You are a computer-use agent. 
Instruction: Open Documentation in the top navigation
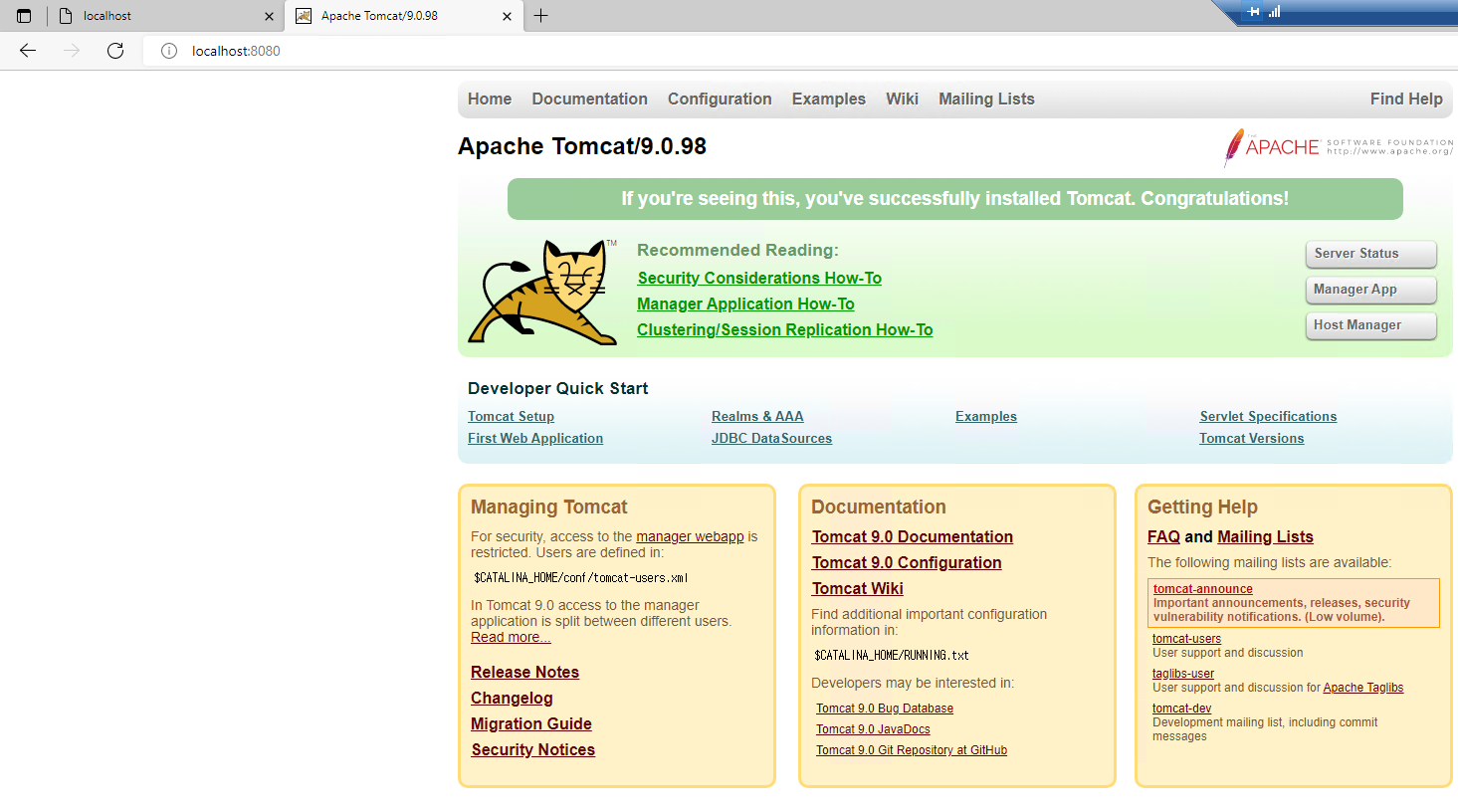point(589,99)
